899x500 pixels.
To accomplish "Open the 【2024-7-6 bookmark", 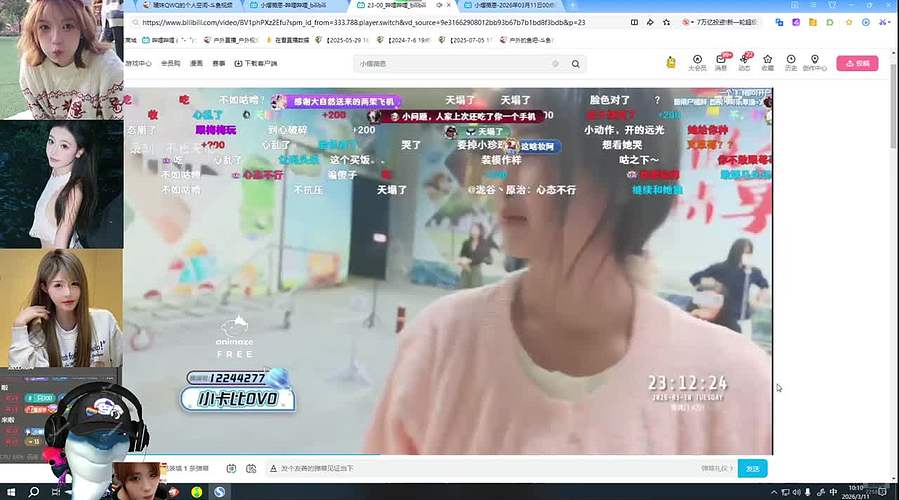I will [404, 40].
